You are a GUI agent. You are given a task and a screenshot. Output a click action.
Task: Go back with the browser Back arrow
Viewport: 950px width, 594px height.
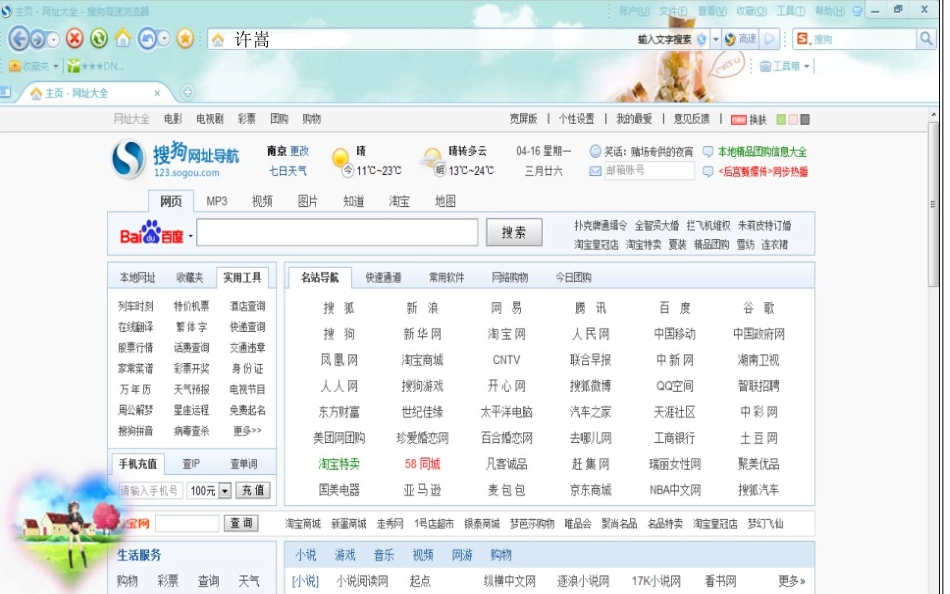tap(19, 39)
